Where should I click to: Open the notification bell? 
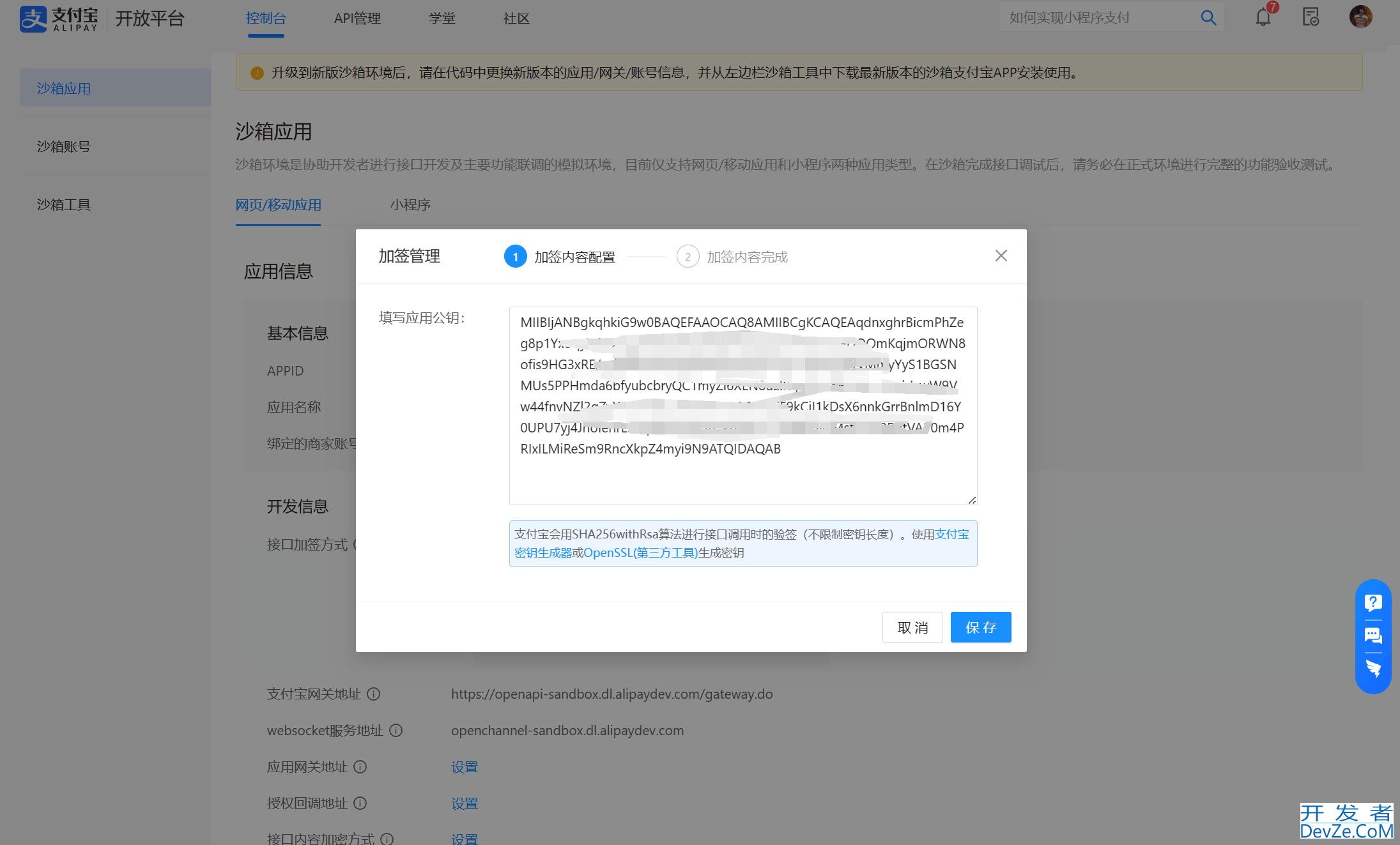pyautogui.click(x=1263, y=17)
